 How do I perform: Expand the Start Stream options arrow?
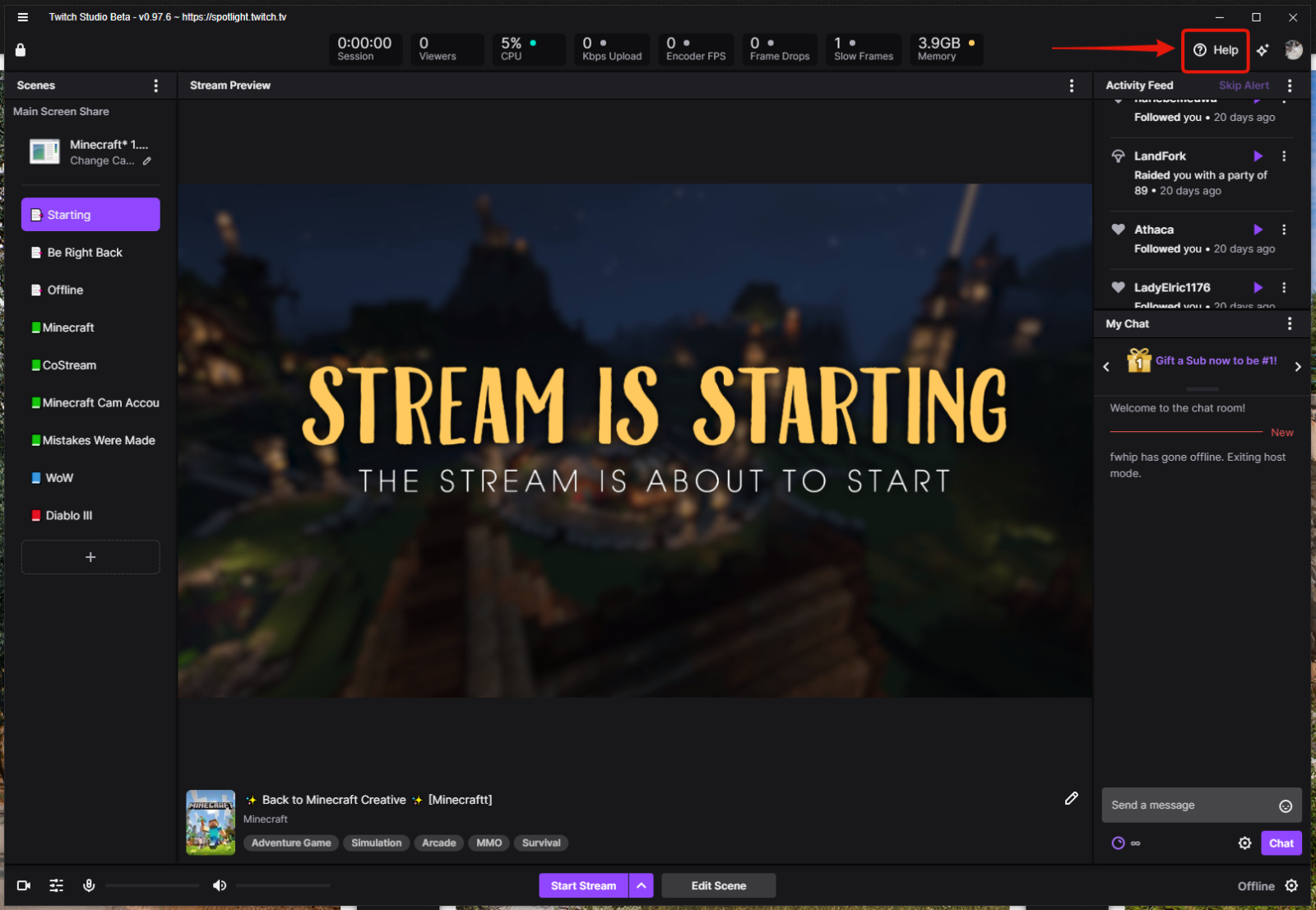[x=642, y=886]
